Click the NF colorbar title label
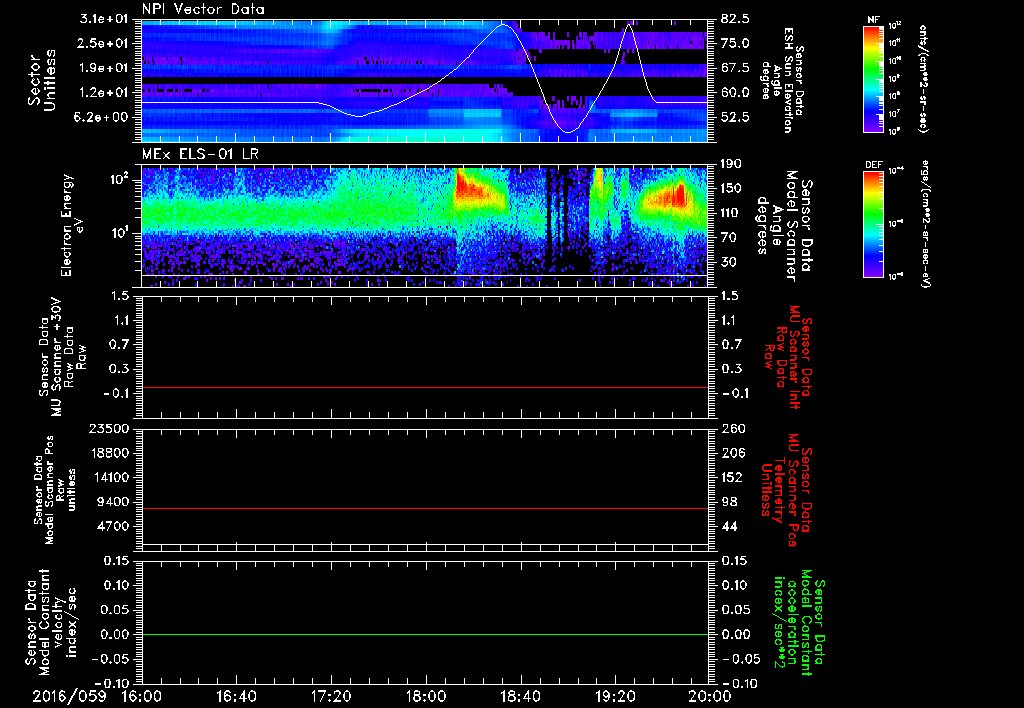The height and width of the screenshot is (708, 1024). click(873, 20)
